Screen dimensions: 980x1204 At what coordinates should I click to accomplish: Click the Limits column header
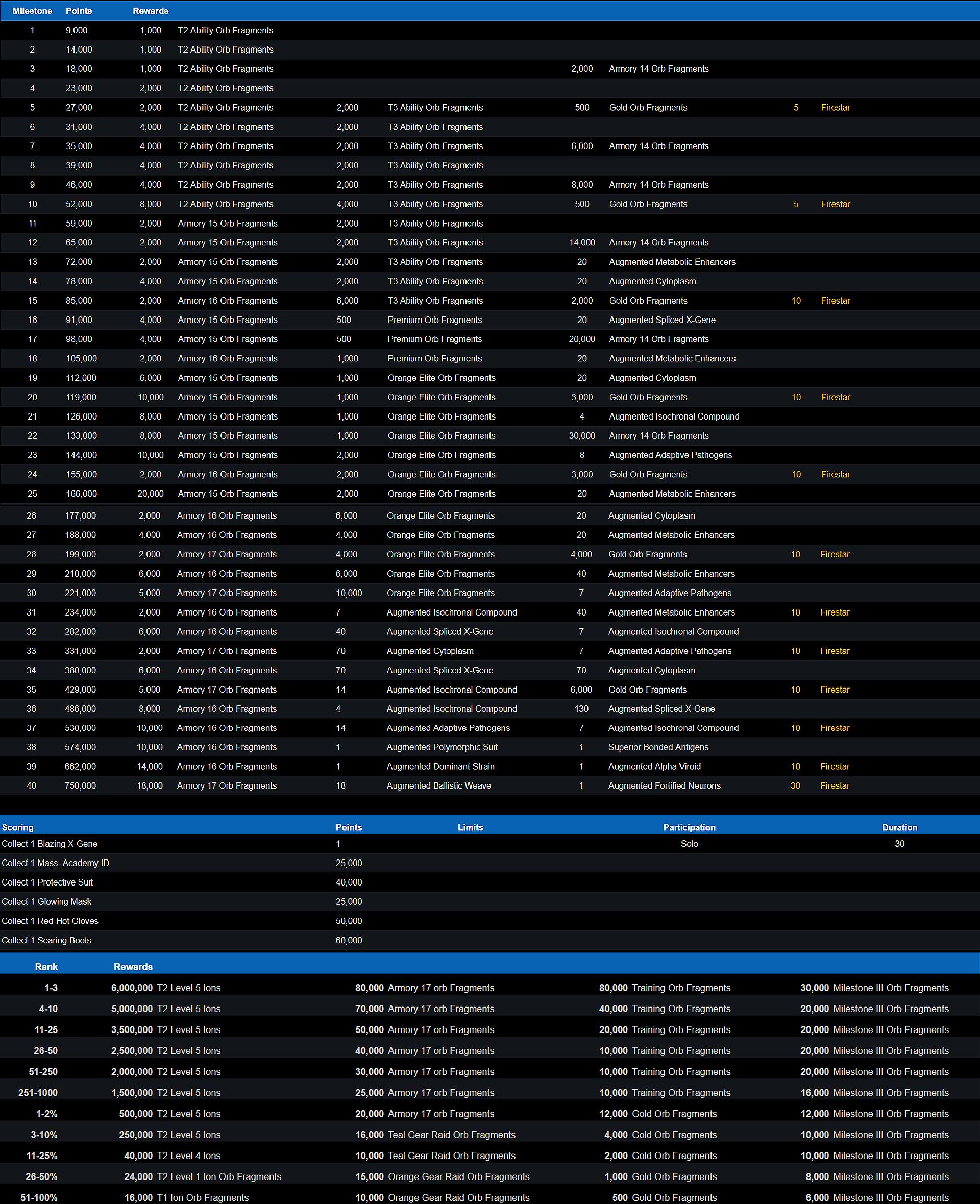click(x=470, y=827)
